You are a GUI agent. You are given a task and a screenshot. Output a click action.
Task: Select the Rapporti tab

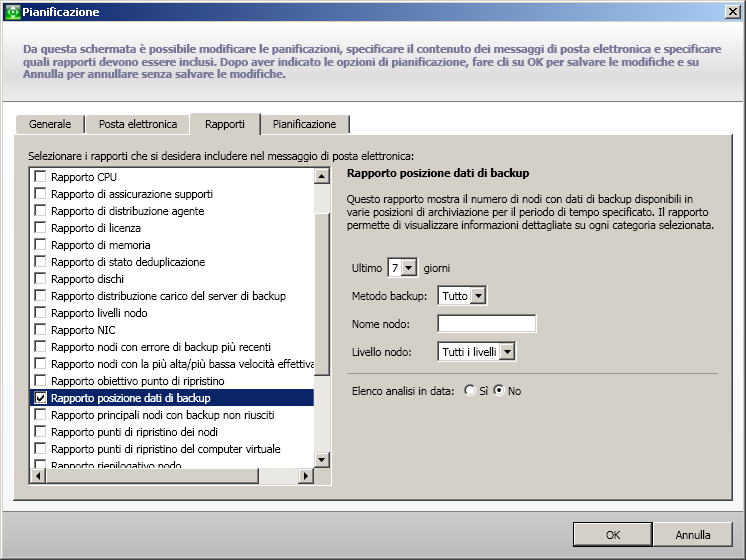(x=225, y=124)
